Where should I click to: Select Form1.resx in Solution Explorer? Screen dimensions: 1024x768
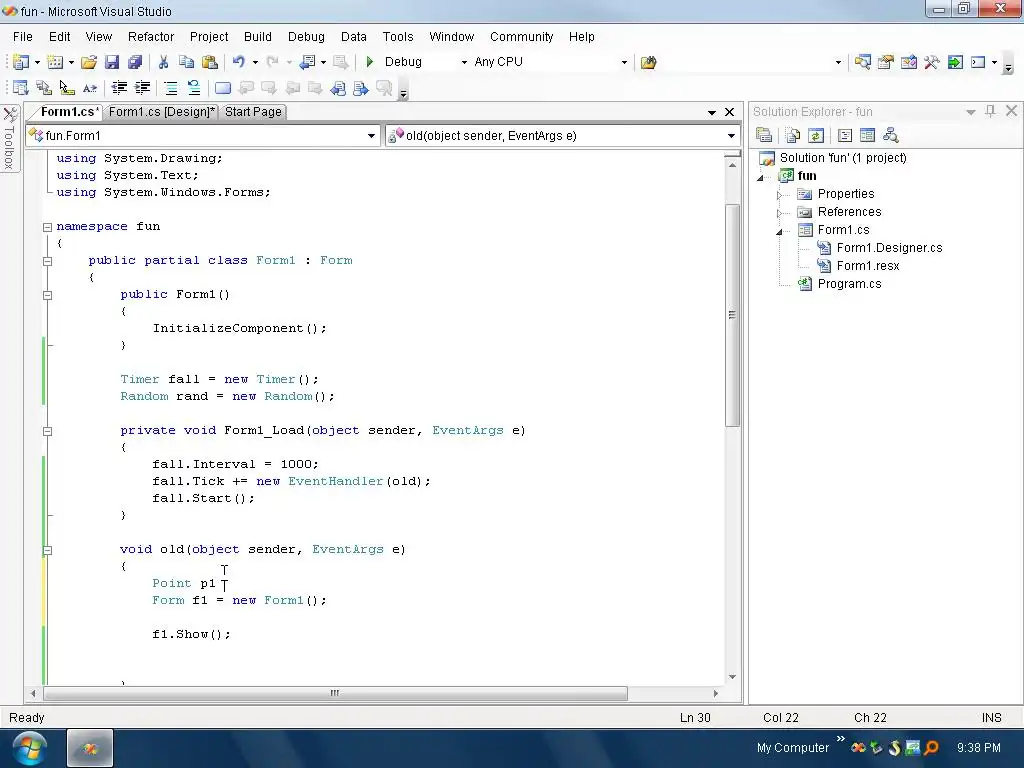coord(868,266)
